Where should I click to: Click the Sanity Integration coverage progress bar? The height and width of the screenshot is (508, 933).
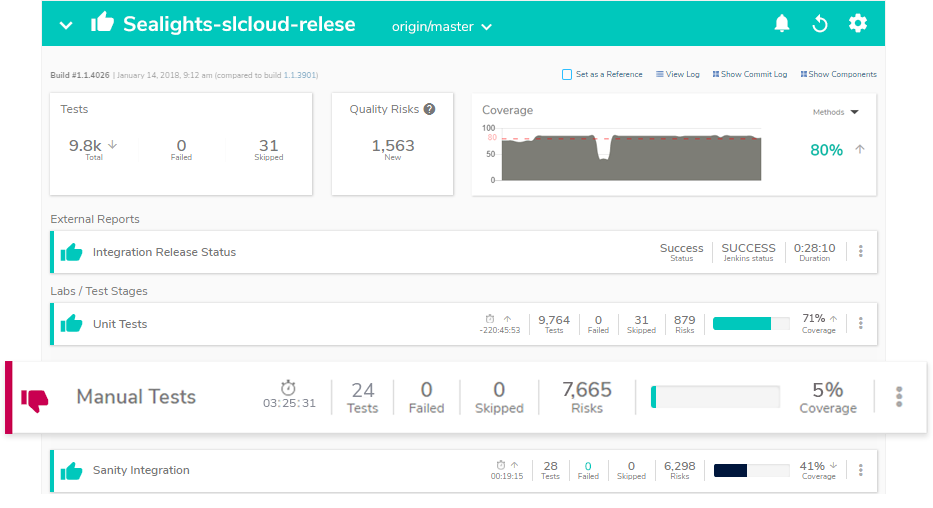click(x=751, y=471)
